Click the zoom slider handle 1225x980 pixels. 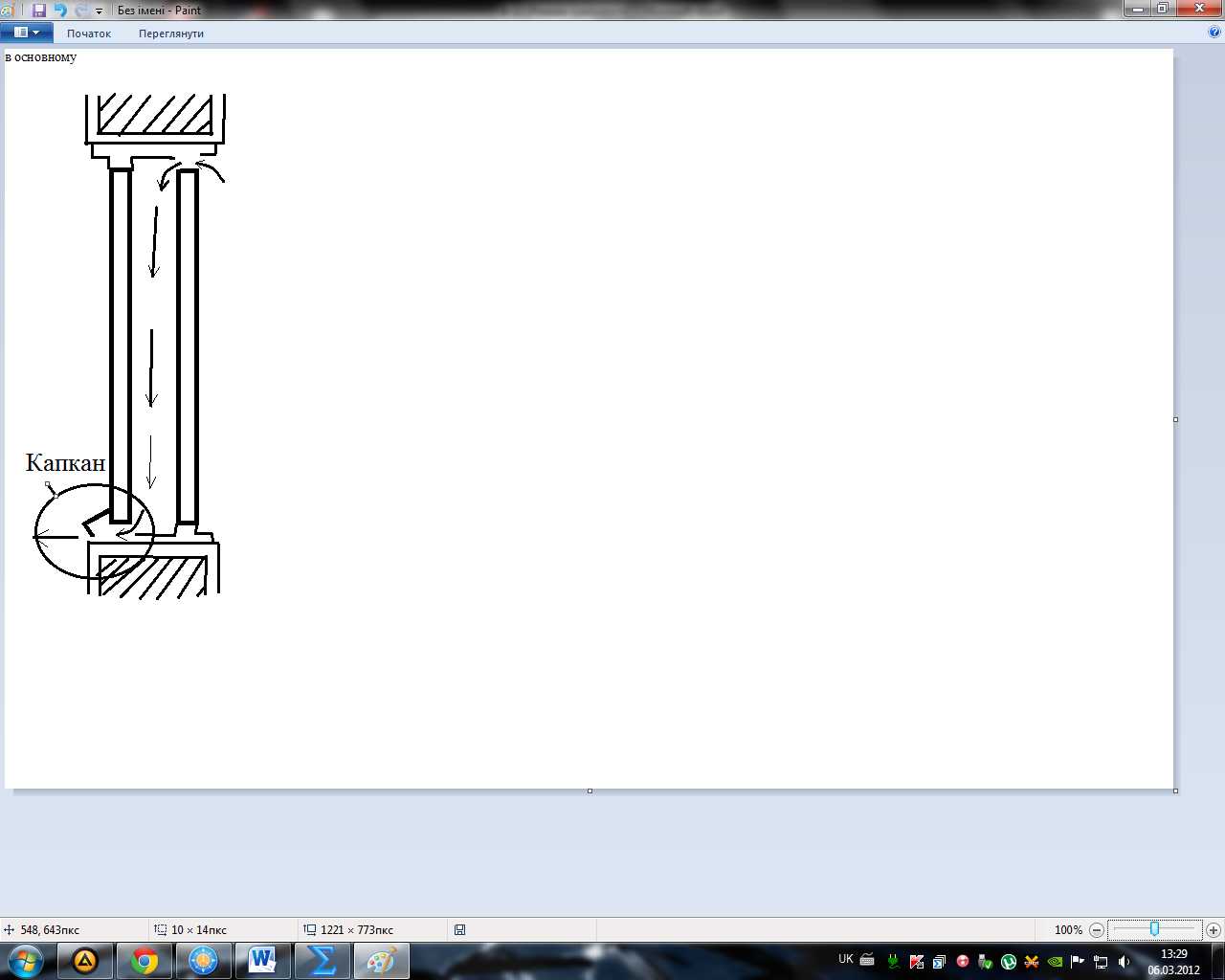[x=1155, y=929]
